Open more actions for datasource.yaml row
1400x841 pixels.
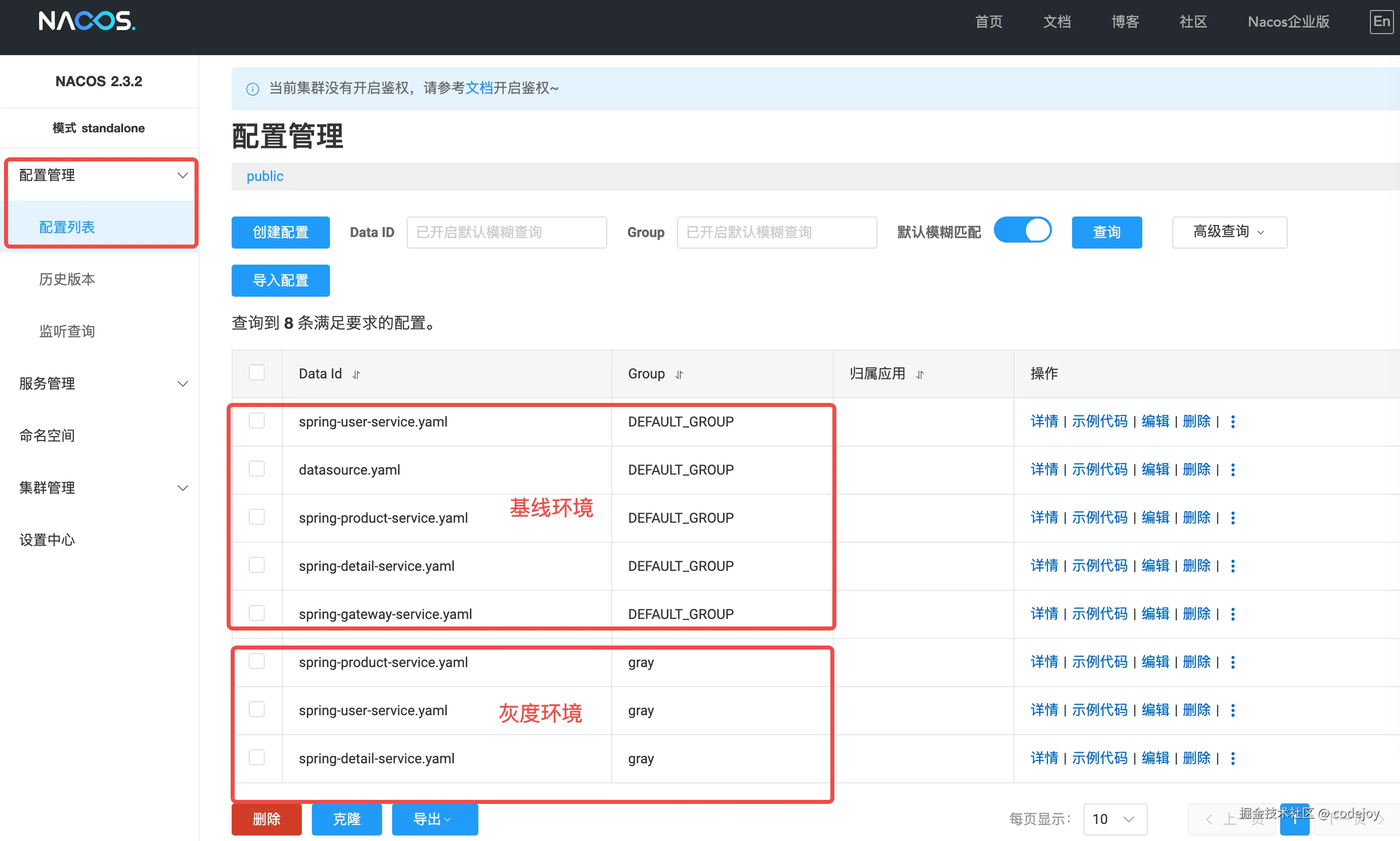[x=1233, y=470]
